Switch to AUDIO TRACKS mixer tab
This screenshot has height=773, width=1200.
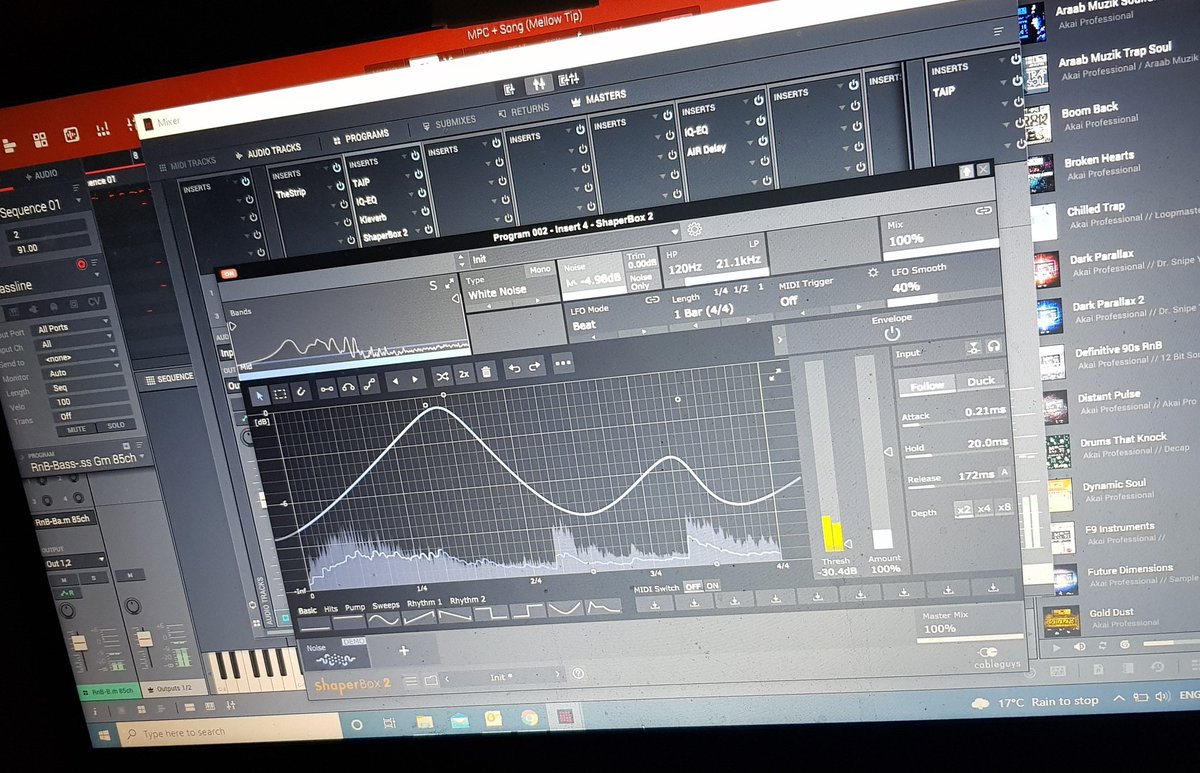[266, 152]
